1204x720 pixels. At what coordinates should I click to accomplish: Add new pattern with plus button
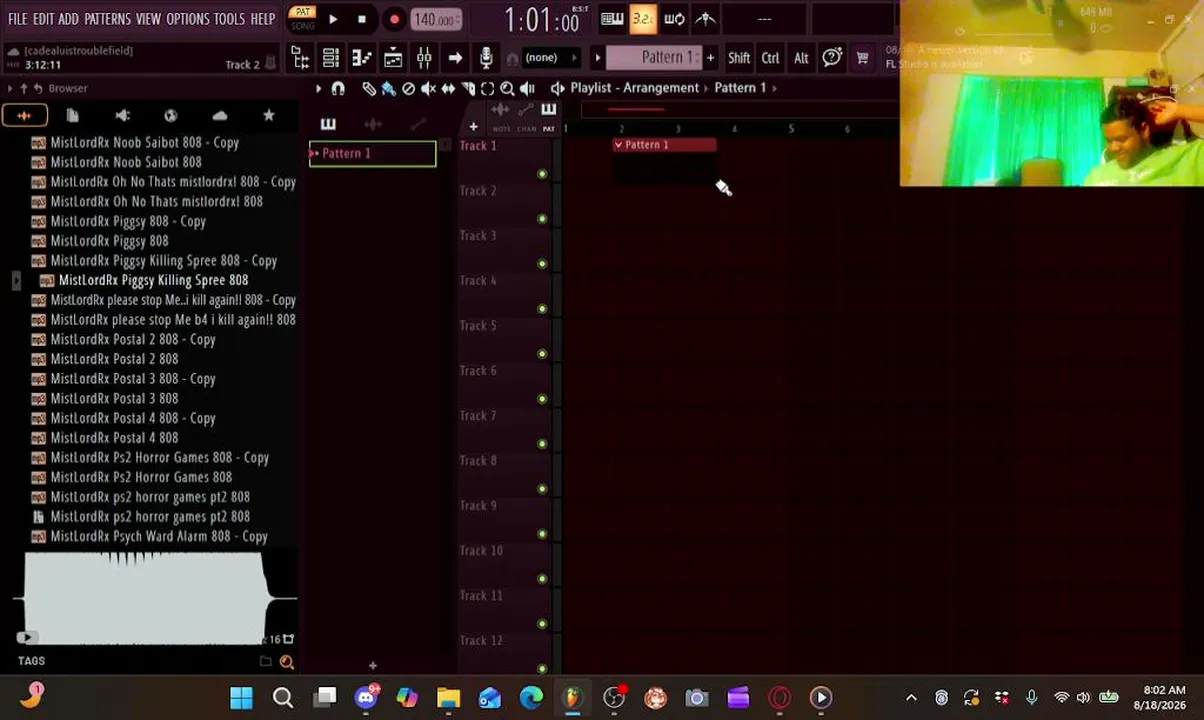click(710, 58)
